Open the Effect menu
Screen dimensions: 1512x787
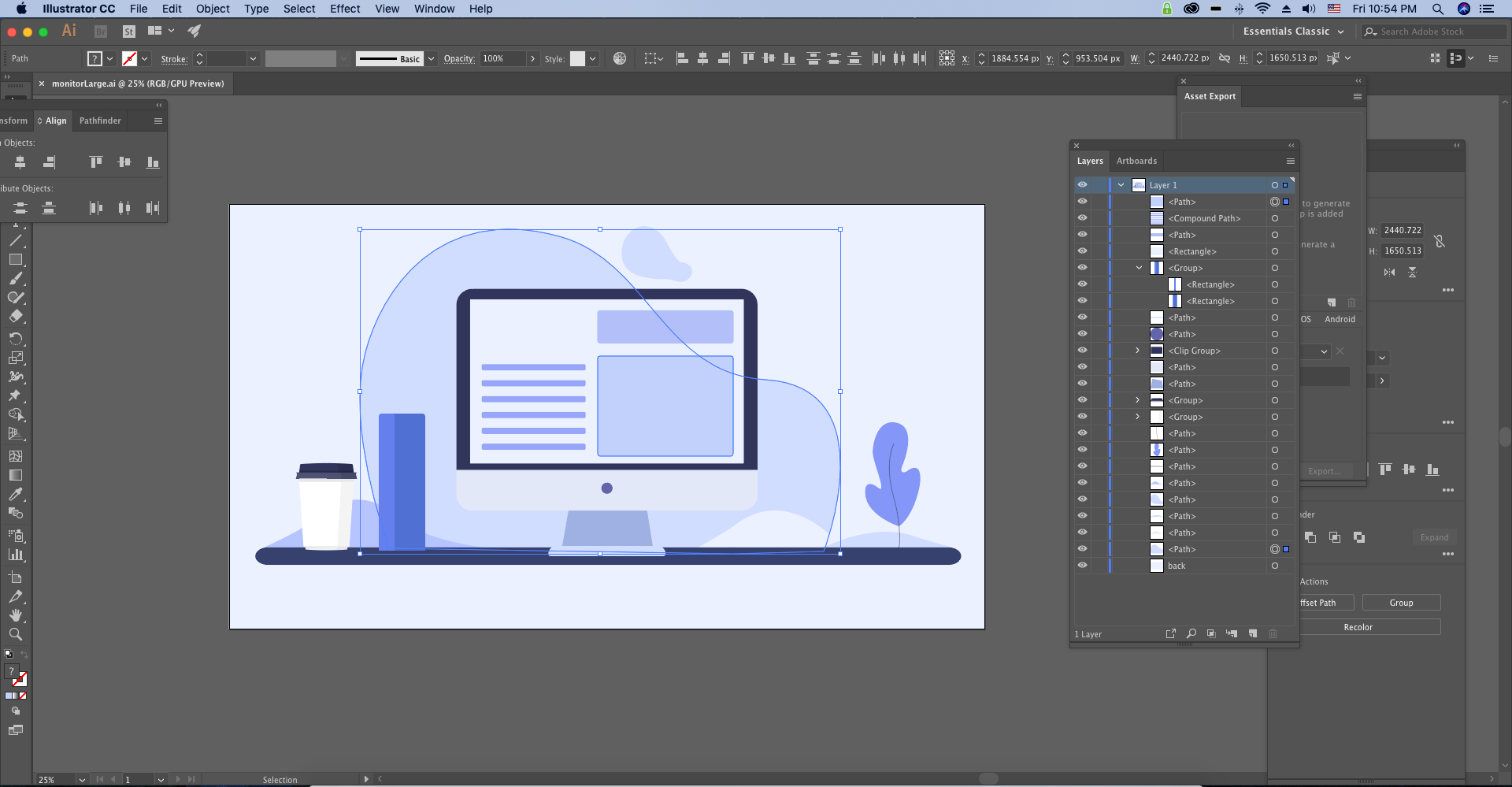pos(345,9)
